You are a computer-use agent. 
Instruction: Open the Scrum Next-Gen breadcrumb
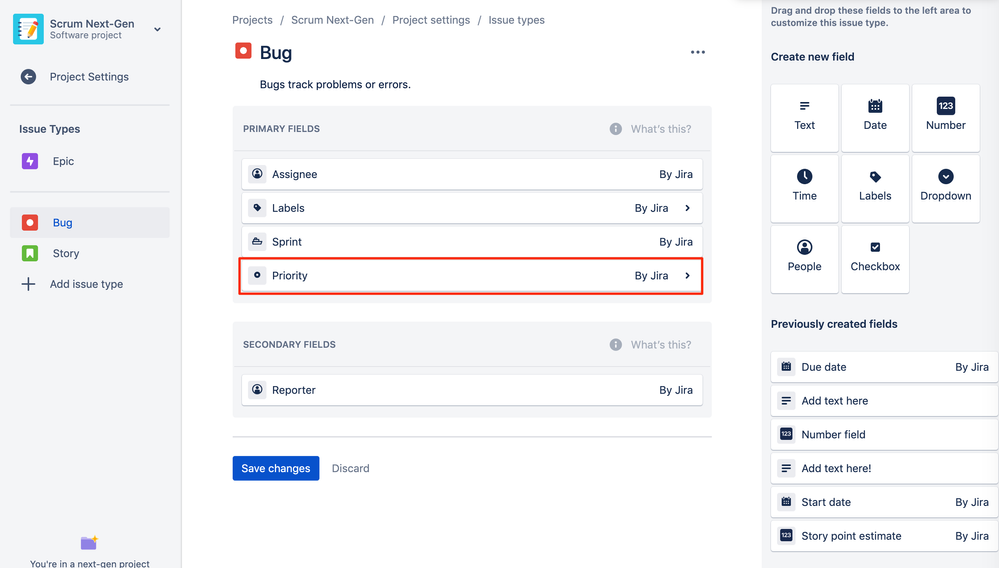click(333, 20)
